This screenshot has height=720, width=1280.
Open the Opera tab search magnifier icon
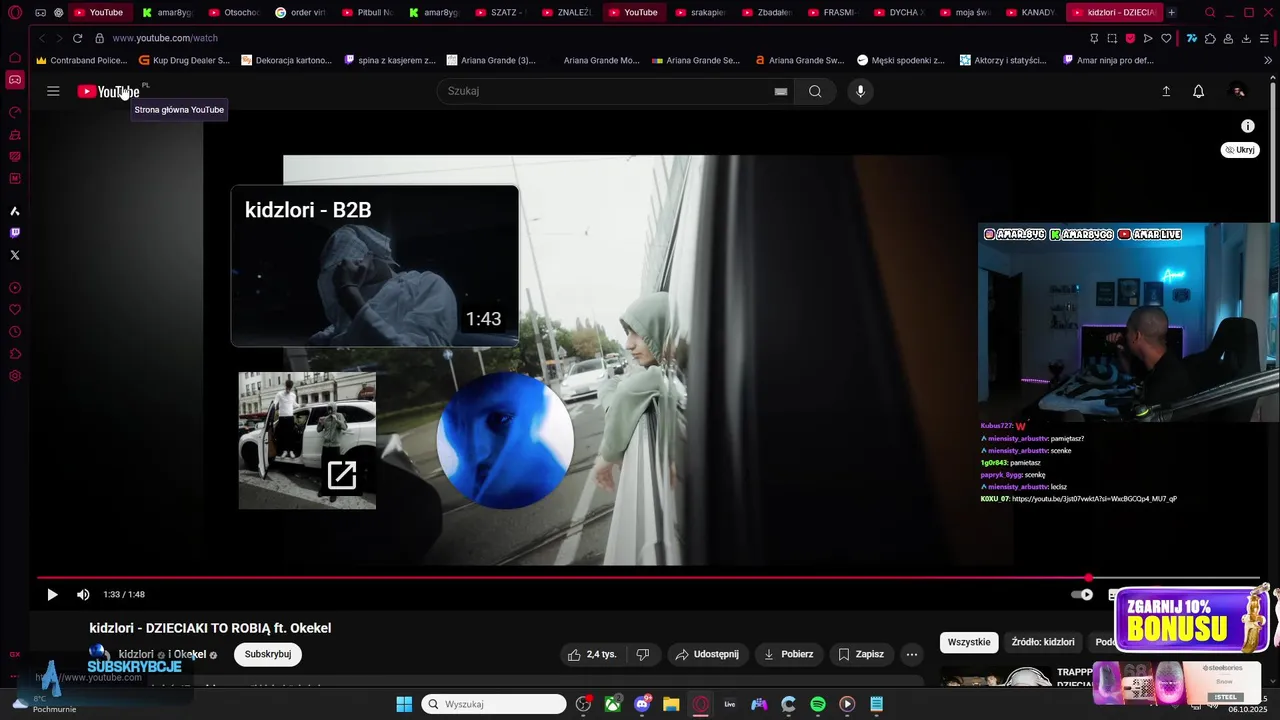[1210, 12]
